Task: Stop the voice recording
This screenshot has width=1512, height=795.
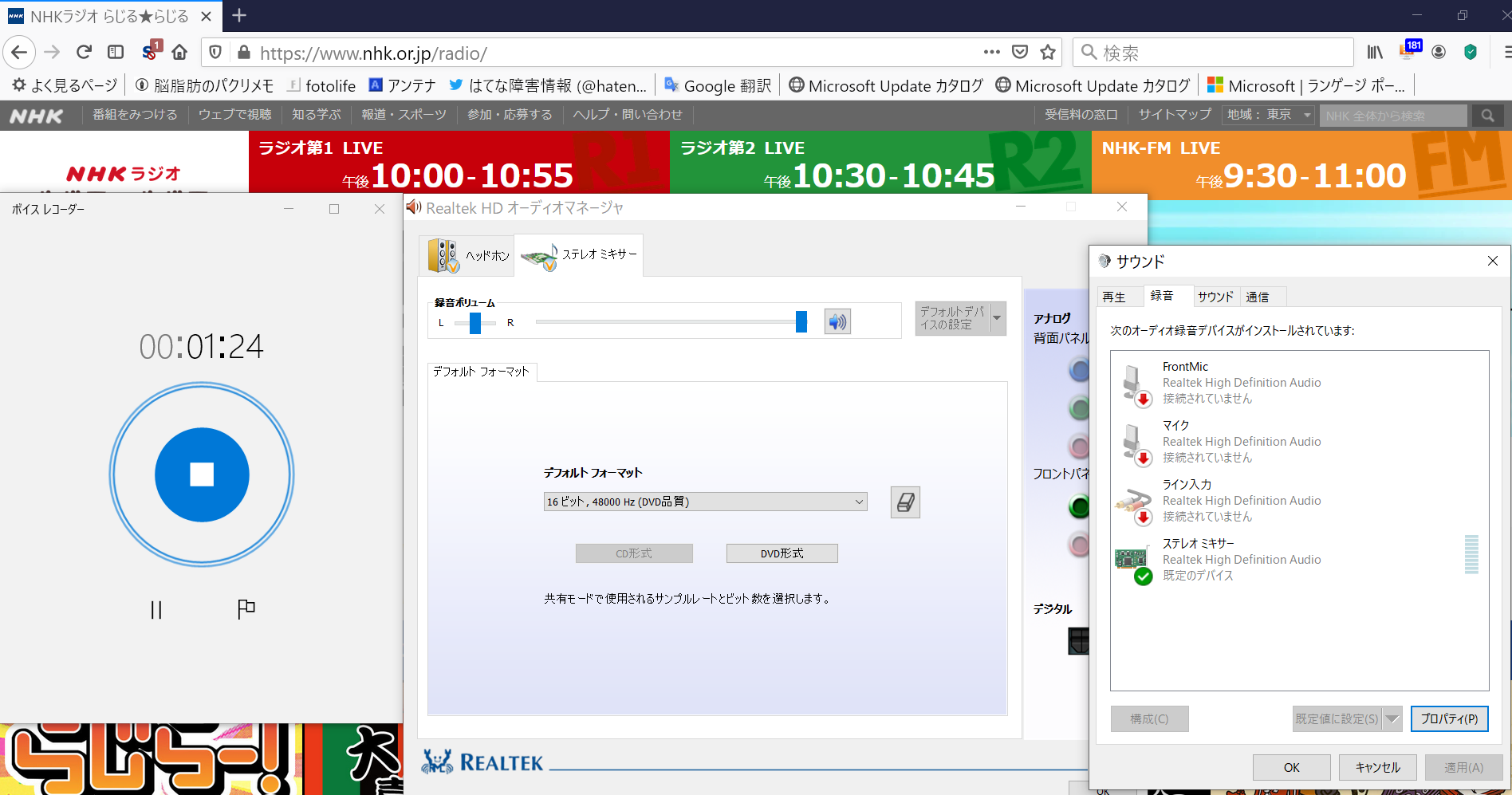Action: click(x=202, y=474)
